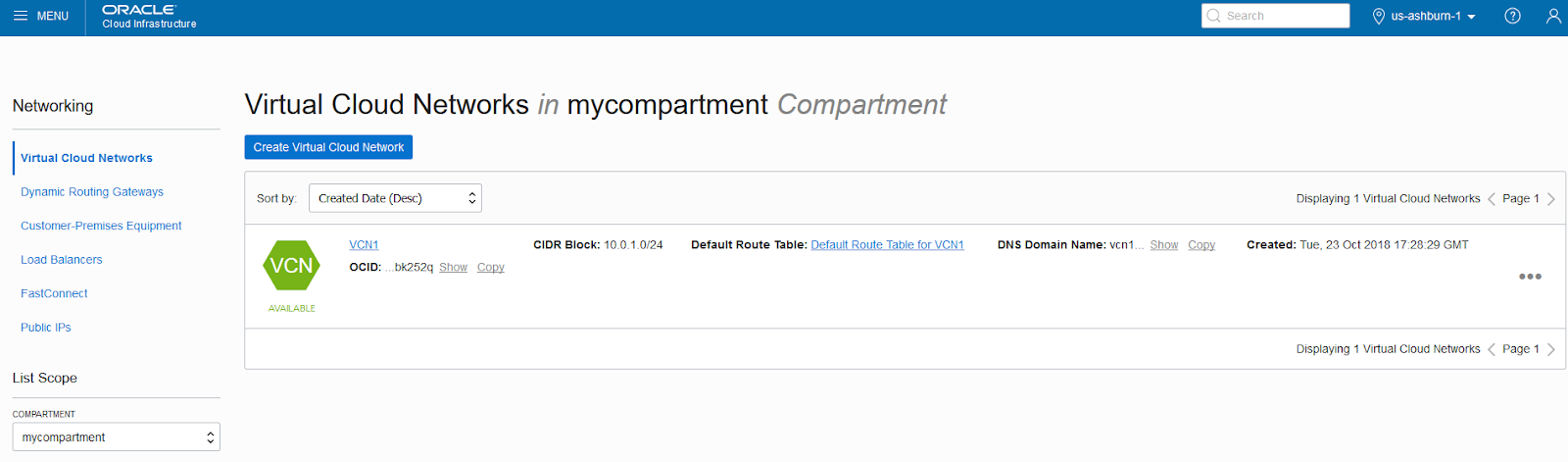This screenshot has width=1568, height=462.
Task: Open FastConnect in sidebar
Action: pos(54,293)
